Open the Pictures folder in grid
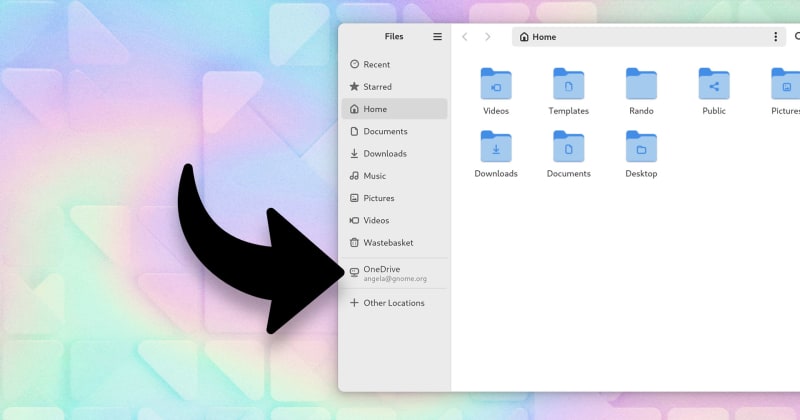This screenshot has height=420, width=800. (786, 84)
